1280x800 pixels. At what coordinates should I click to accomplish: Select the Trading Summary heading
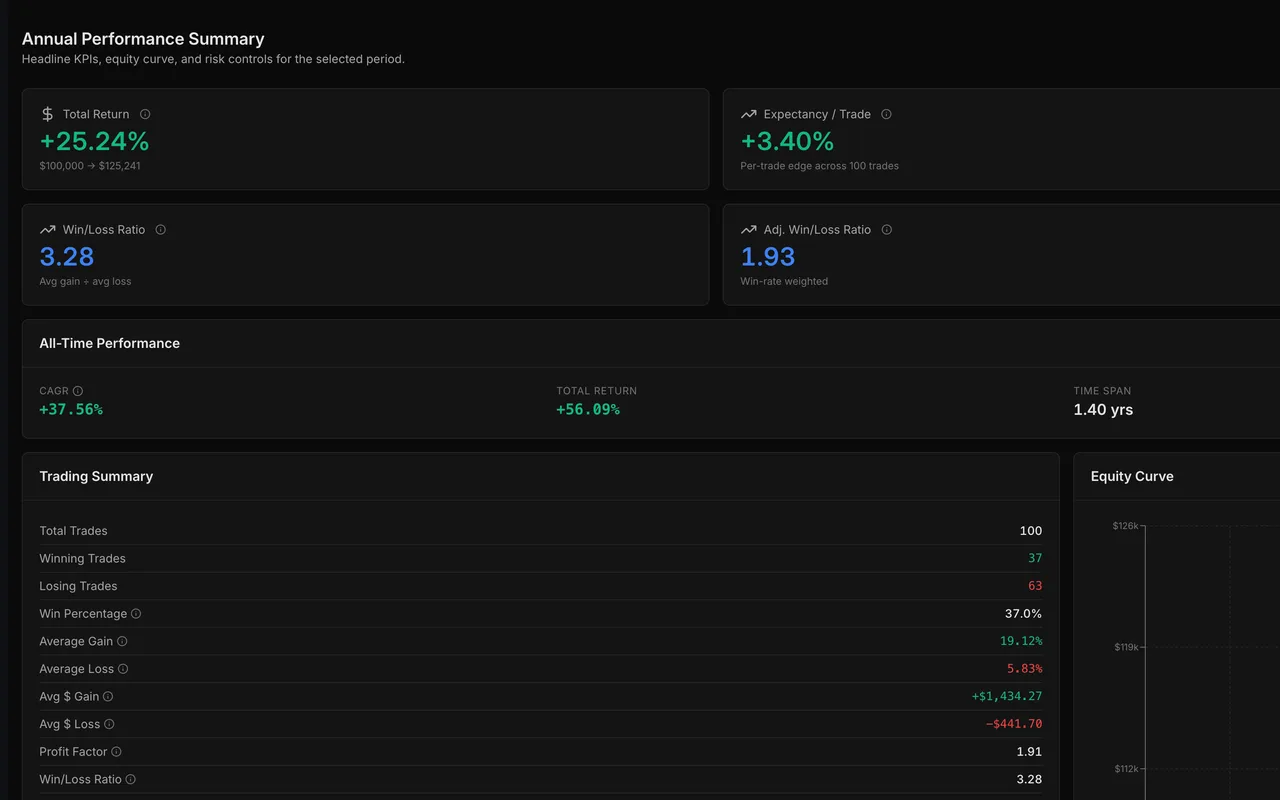tap(96, 476)
